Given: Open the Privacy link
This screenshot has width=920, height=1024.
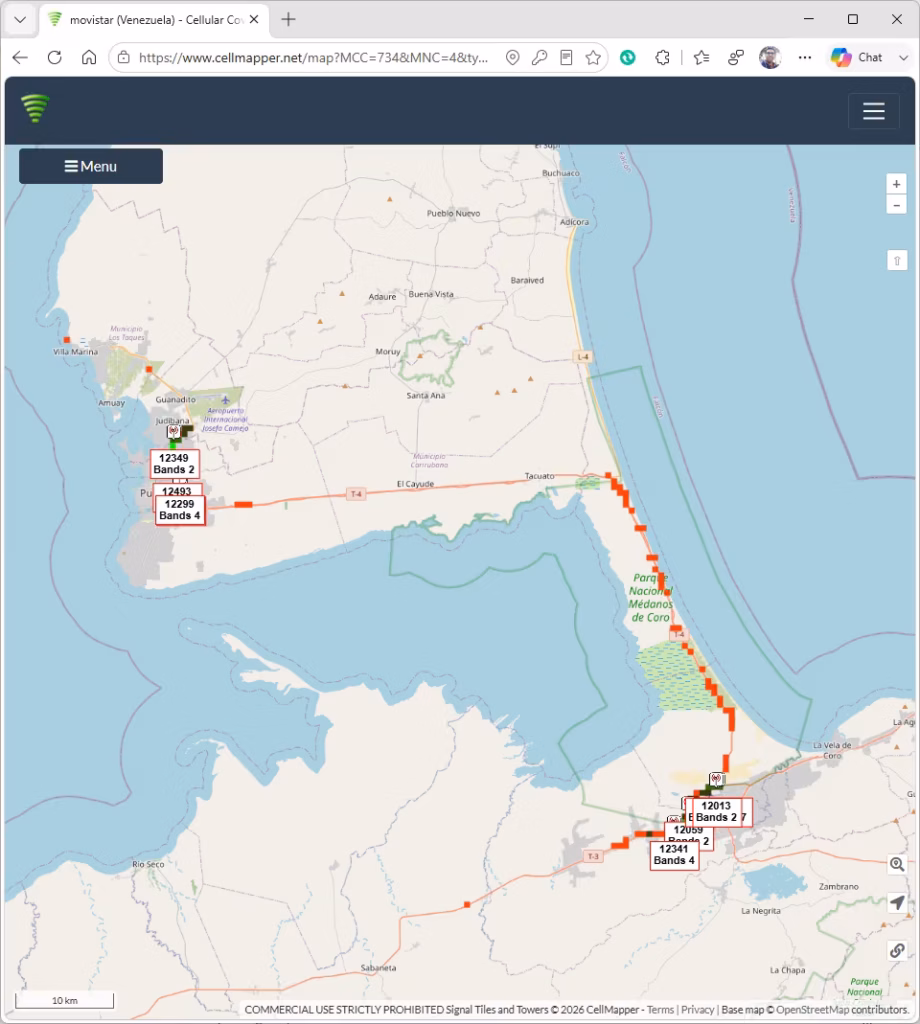Looking at the screenshot, I should (x=697, y=1010).
